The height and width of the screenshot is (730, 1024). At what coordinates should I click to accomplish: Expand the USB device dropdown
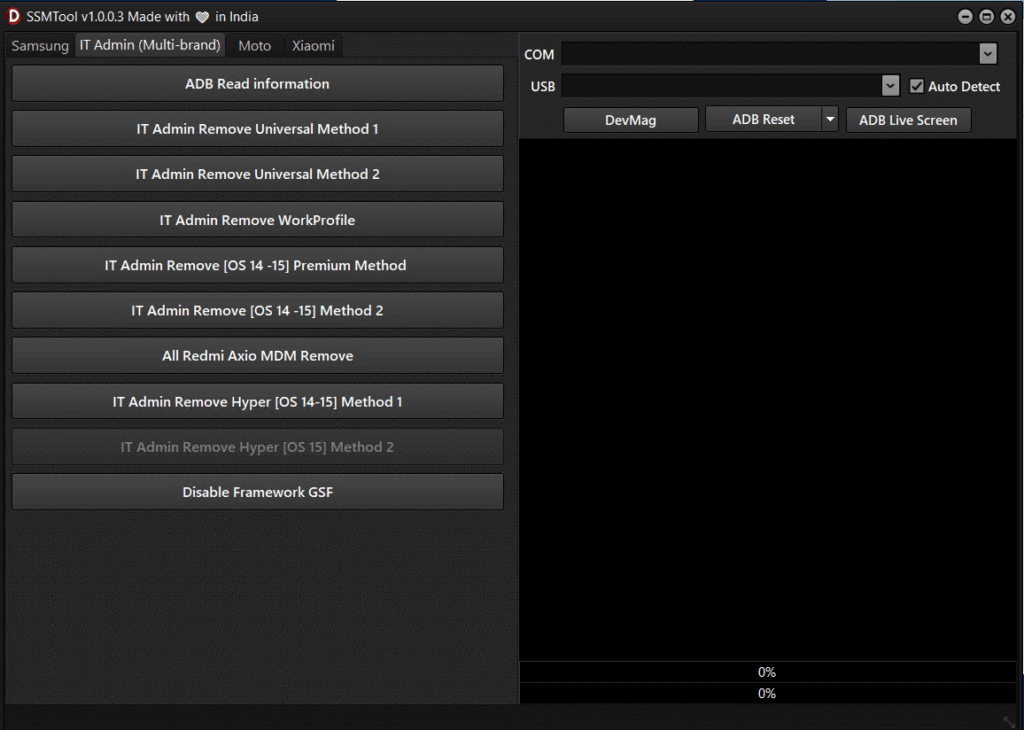click(891, 87)
